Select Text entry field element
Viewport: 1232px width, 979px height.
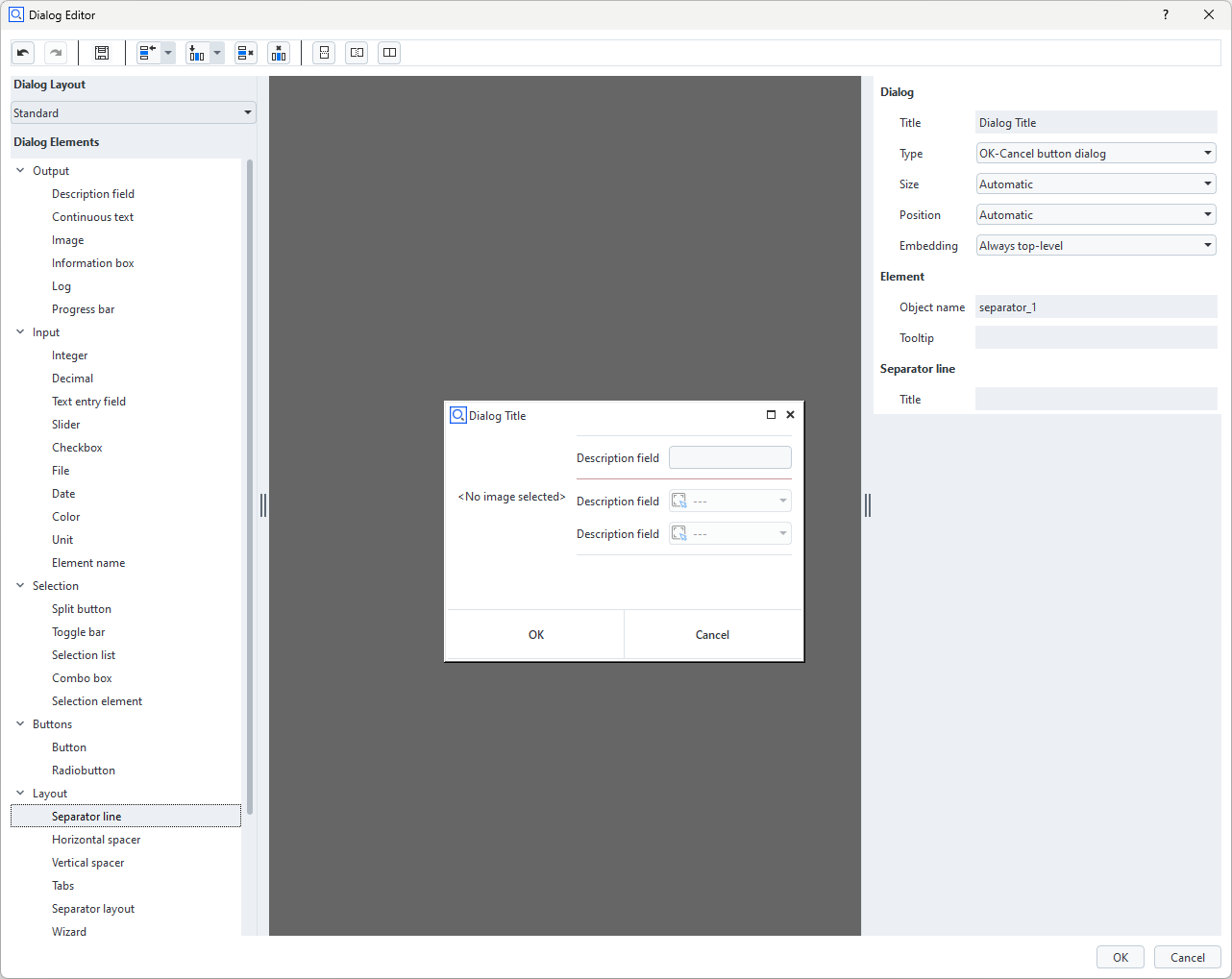click(x=88, y=401)
